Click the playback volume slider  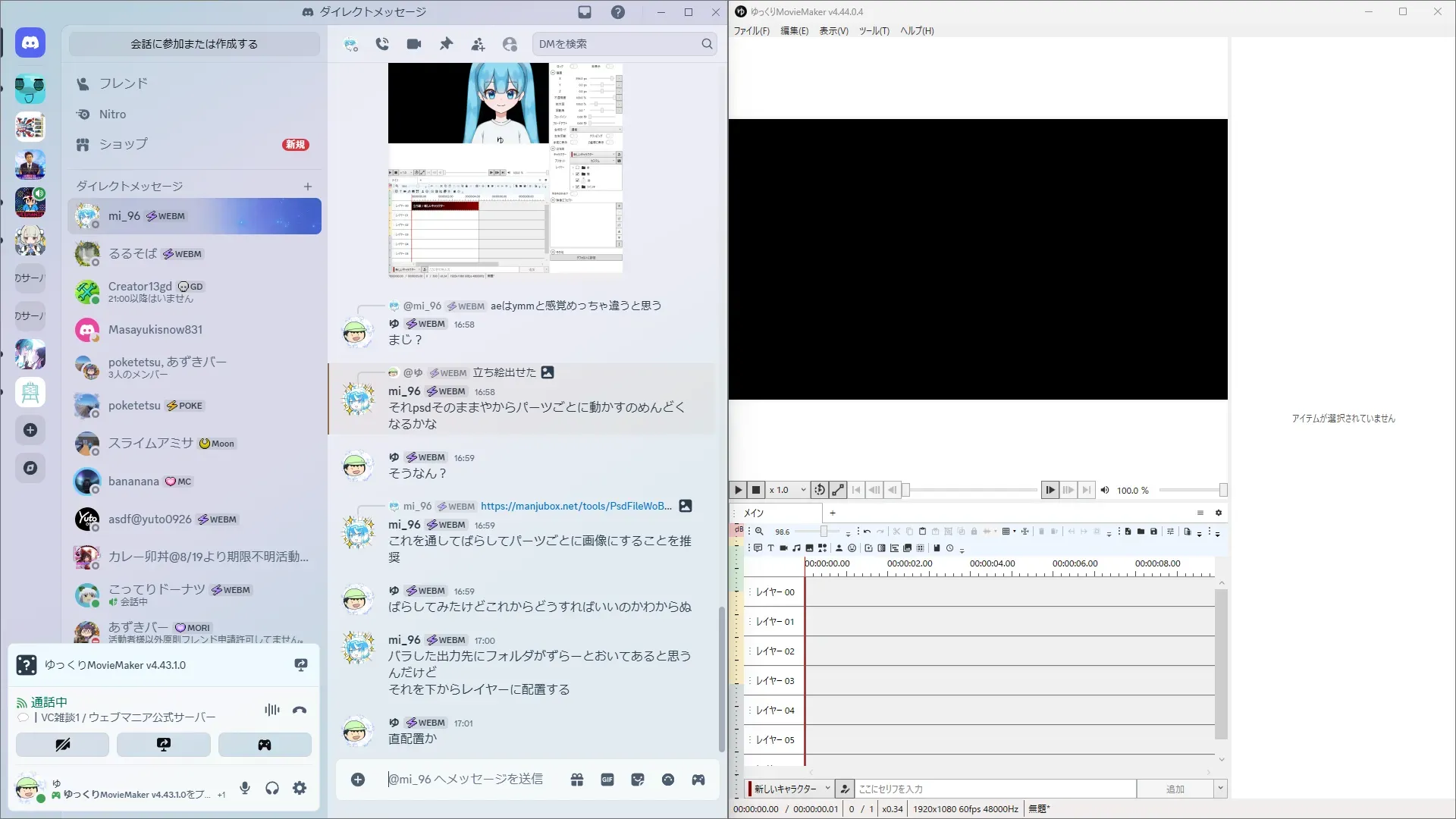pos(1191,491)
